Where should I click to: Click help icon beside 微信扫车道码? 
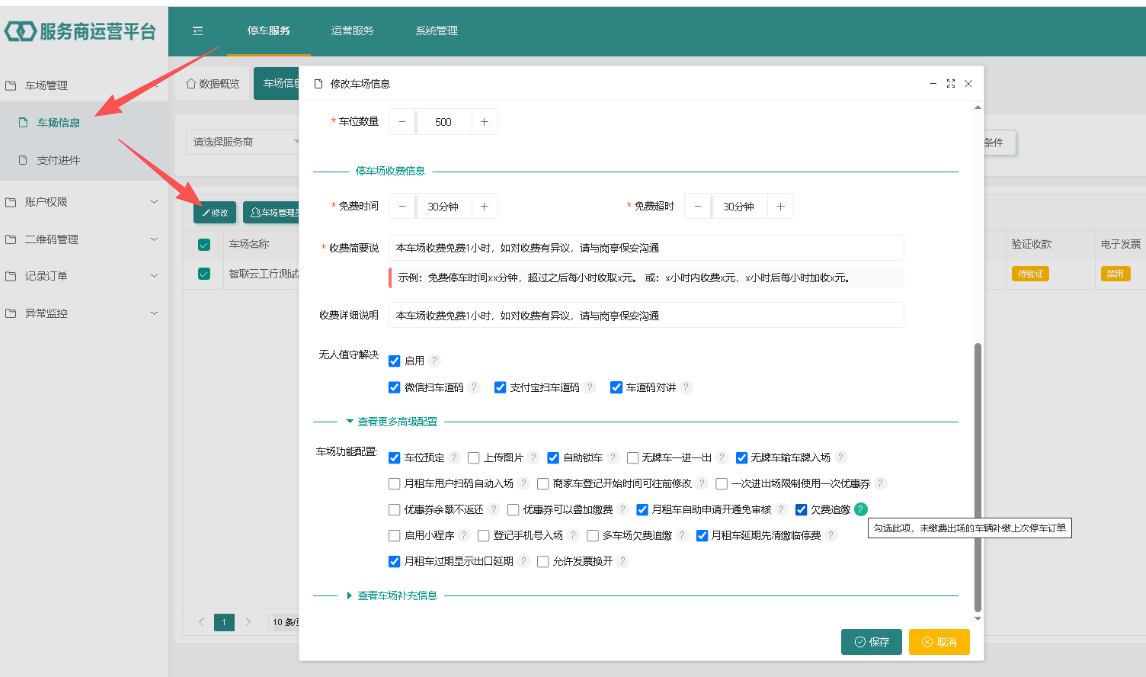click(x=474, y=387)
